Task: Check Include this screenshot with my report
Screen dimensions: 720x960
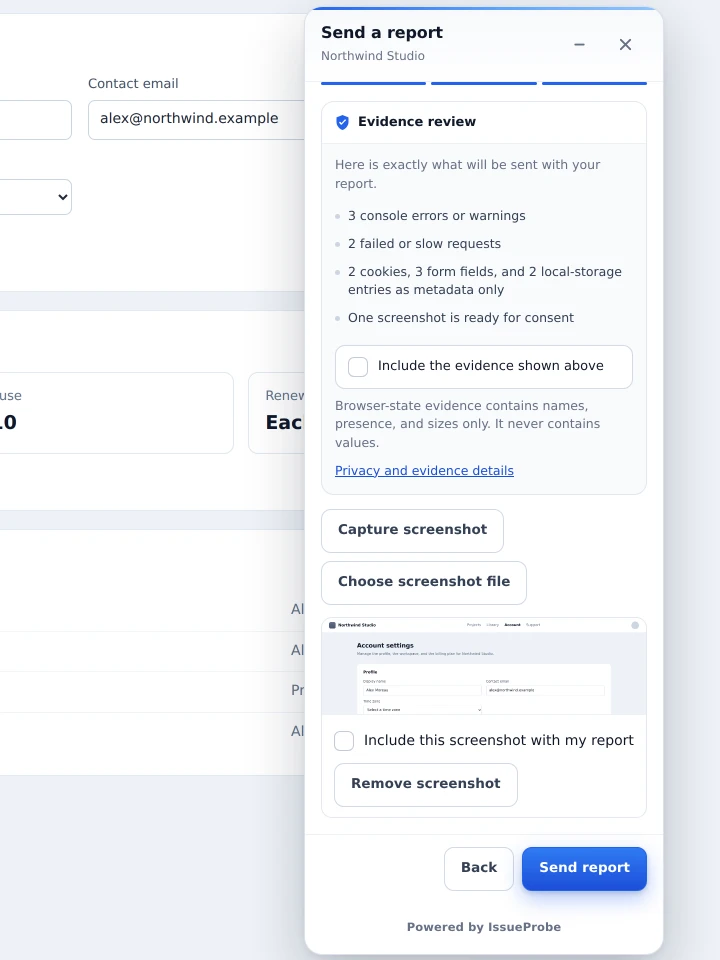Action: (x=344, y=741)
